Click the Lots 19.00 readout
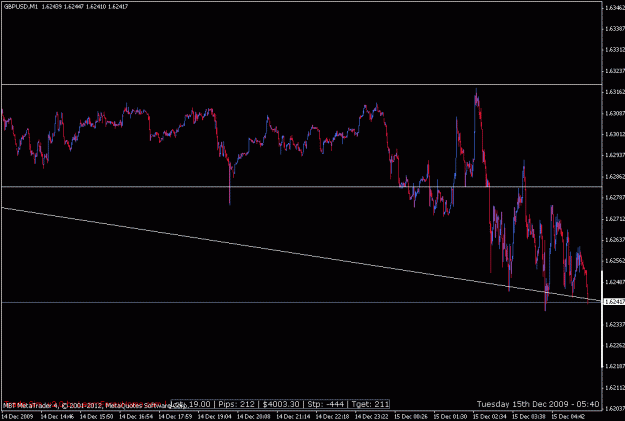Viewport: 625px width, 421px height. point(192,404)
